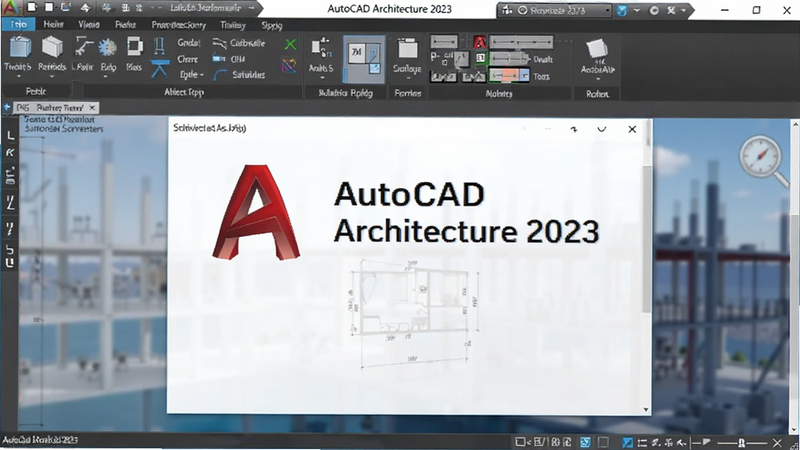Select the blue table-shaped icon in ribbon
This screenshot has height=450, width=800.
(x=160, y=69)
